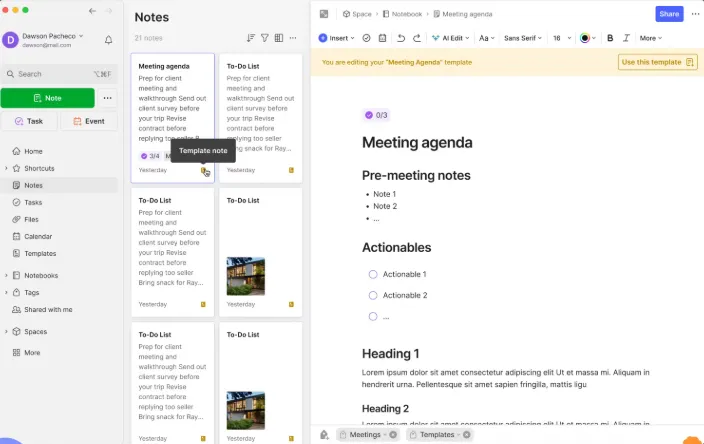The height and width of the screenshot is (444, 704).
Task: Open more options beside Note button
Action: 107,98
